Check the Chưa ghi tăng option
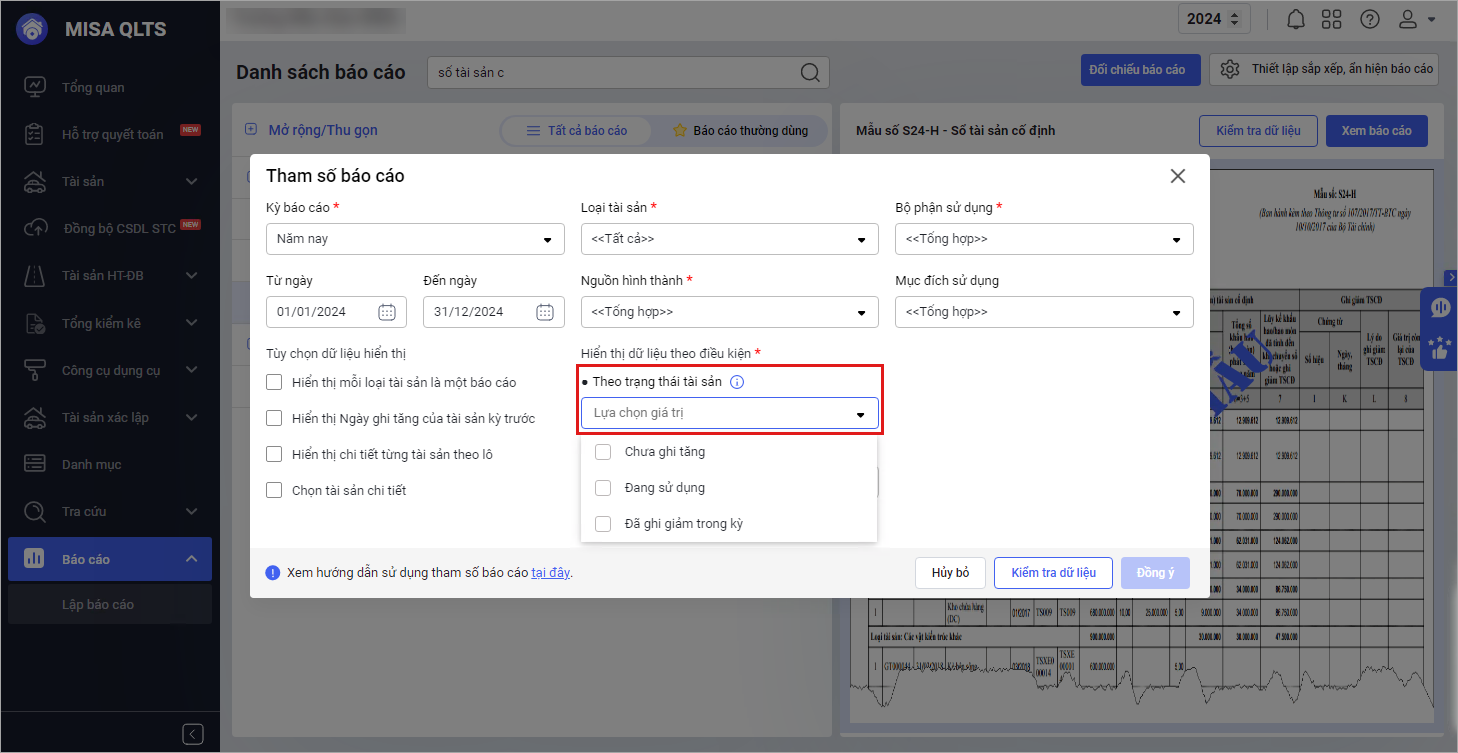This screenshot has width=1458, height=753. tap(603, 452)
